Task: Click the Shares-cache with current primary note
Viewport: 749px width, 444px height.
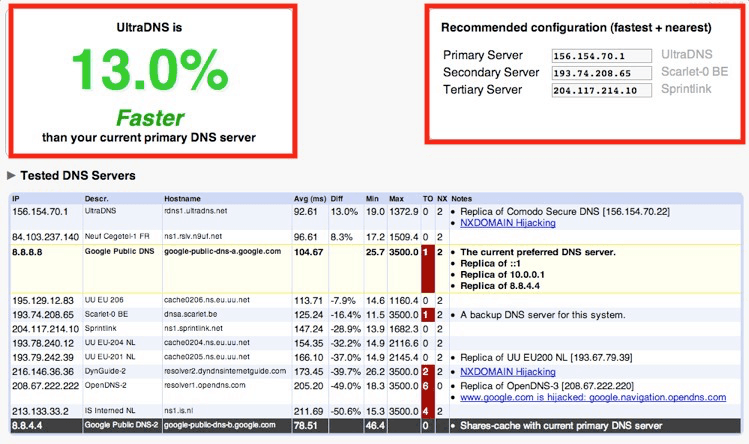Action: (561, 425)
